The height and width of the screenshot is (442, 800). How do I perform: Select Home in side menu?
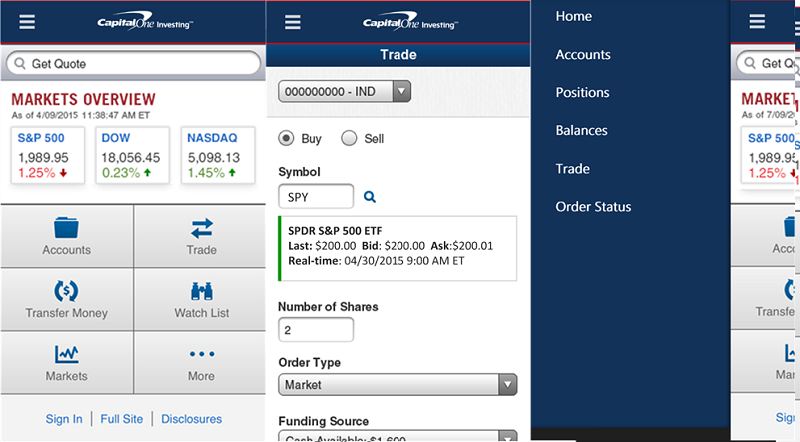coord(573,16)
